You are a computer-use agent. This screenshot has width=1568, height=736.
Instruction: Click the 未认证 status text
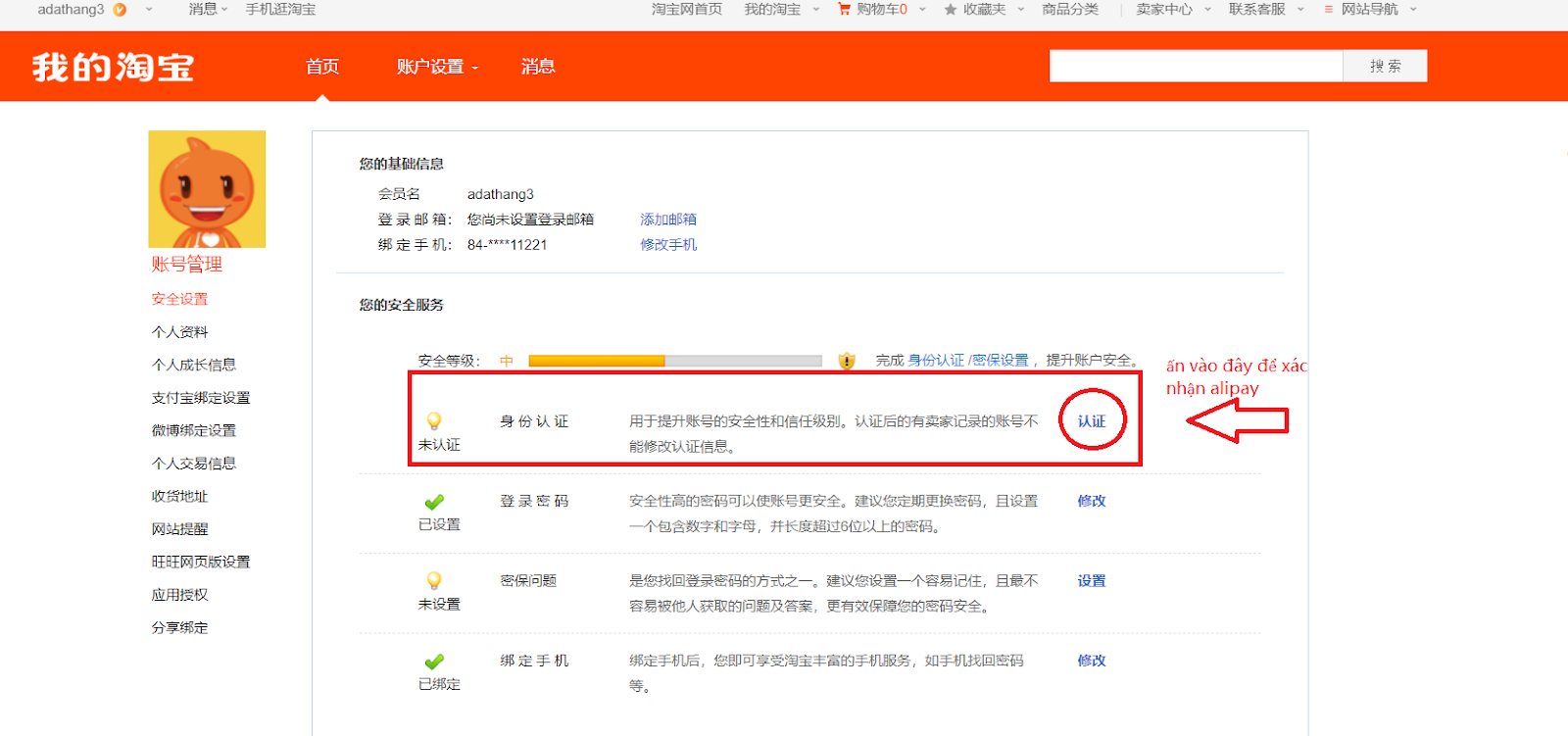point(439,445)
